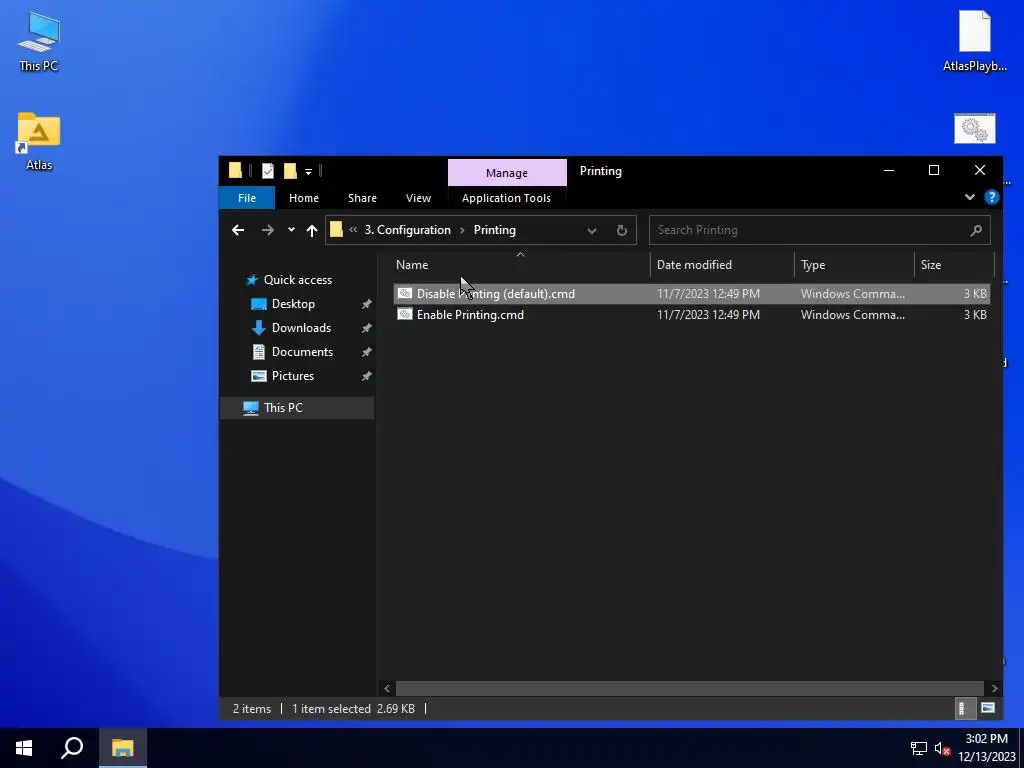The height and width of the screenshot is (768, 1024).
Task: Open the muted volume tray icon
Action: [942, 748]
